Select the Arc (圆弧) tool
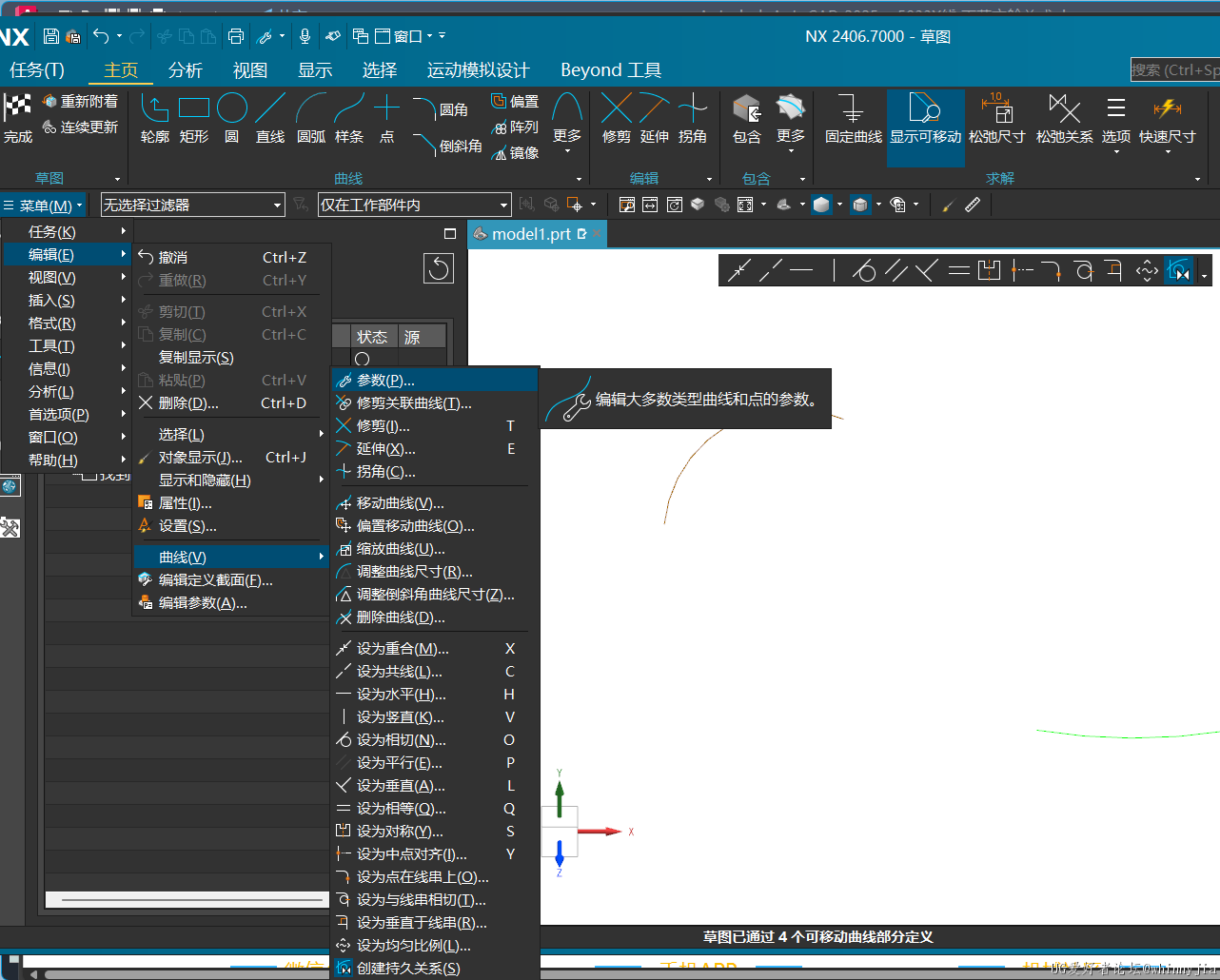Viewport: 1220px width, 980px height. pyautogui.click(x=311, y=118)
